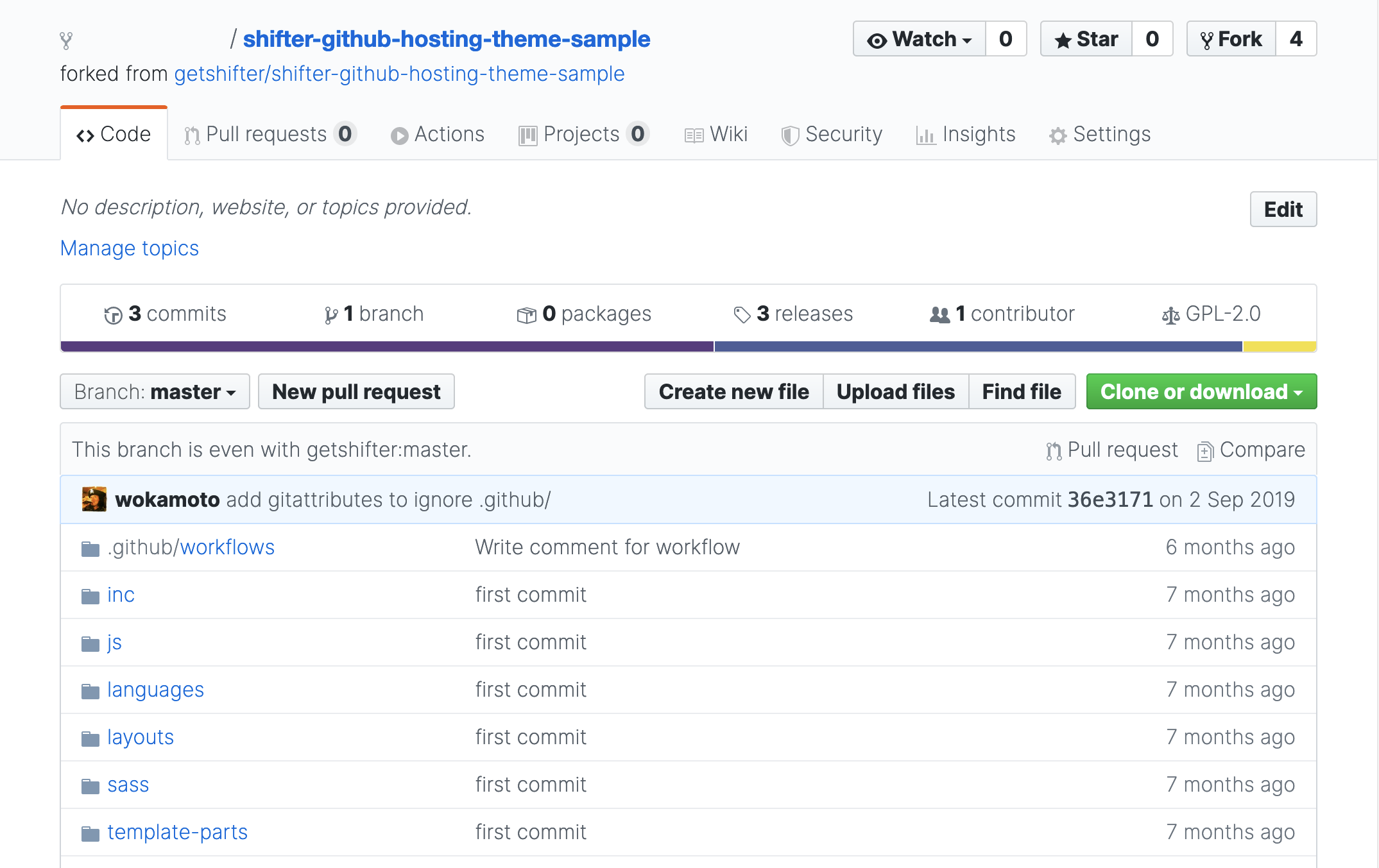1379x868 pixels.
Task: Click wokamoto's avatar image
Action: pos(94,499)
